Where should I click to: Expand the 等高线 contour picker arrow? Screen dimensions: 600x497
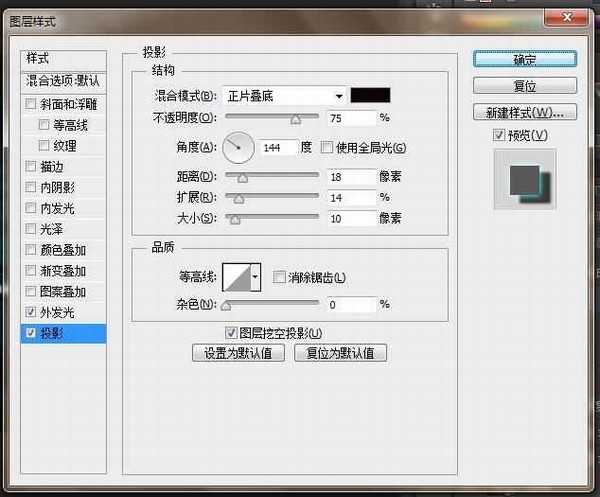pos(256,277)
